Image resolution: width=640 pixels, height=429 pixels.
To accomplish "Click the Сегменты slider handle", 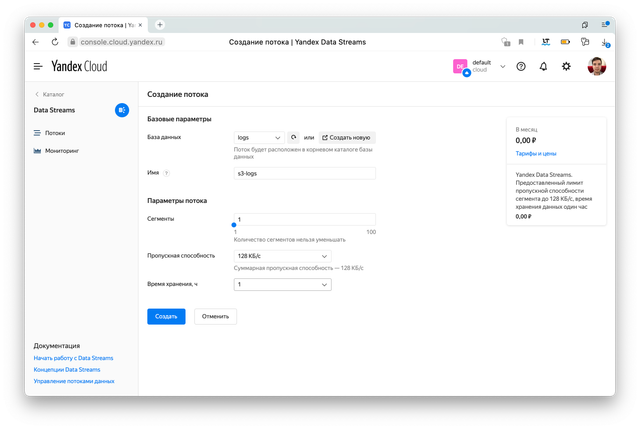I will click(234, 226).
